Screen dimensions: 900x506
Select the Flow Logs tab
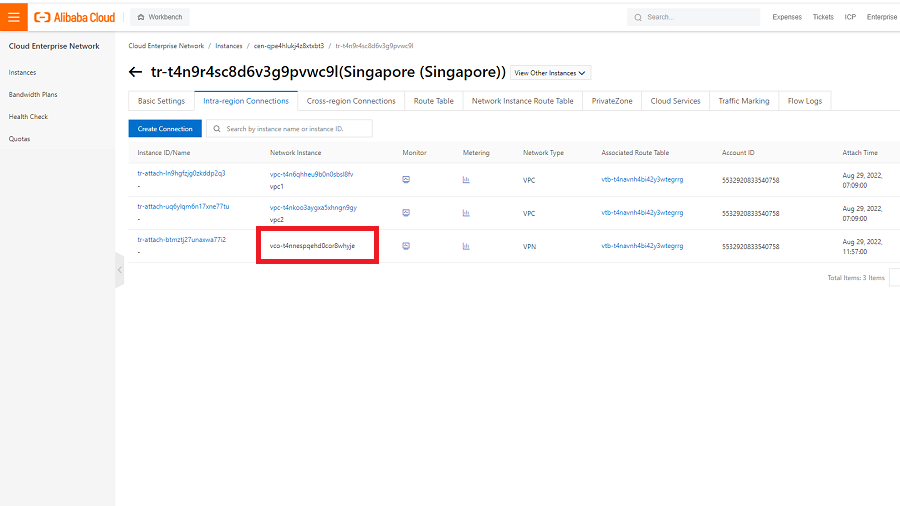[805, 101]
